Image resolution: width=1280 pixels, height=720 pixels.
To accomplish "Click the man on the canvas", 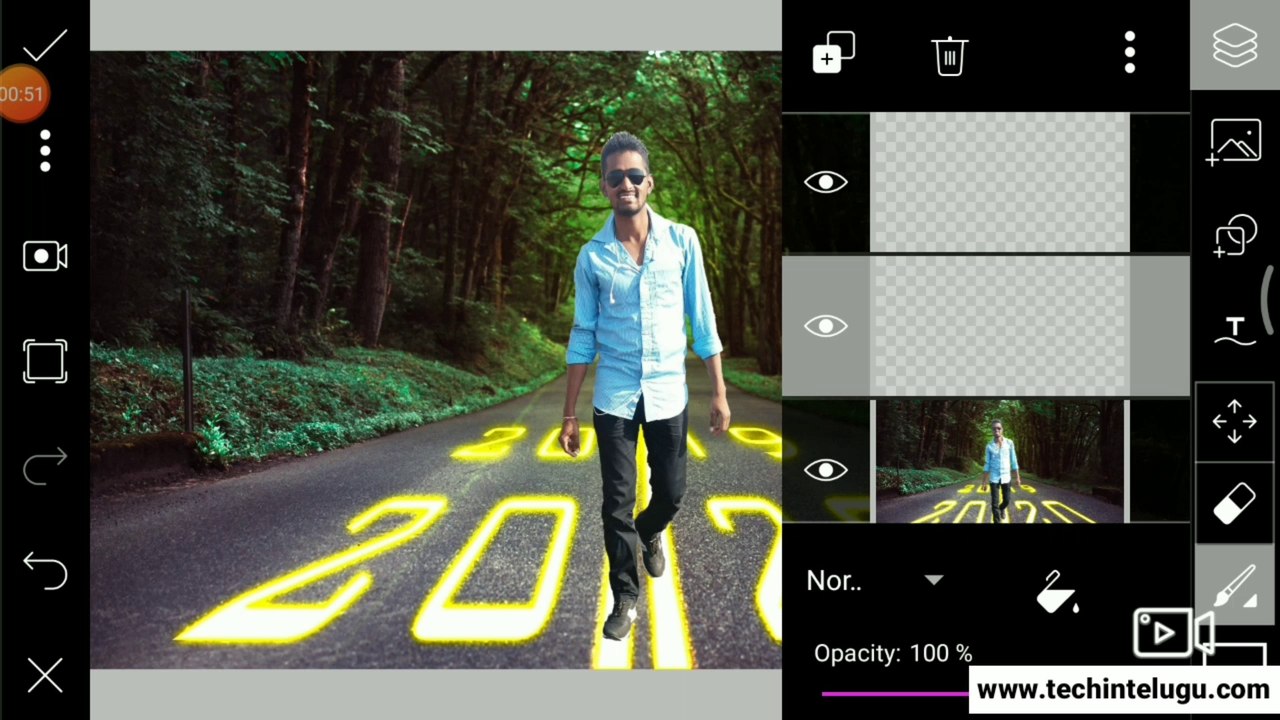I will [643, 385].
